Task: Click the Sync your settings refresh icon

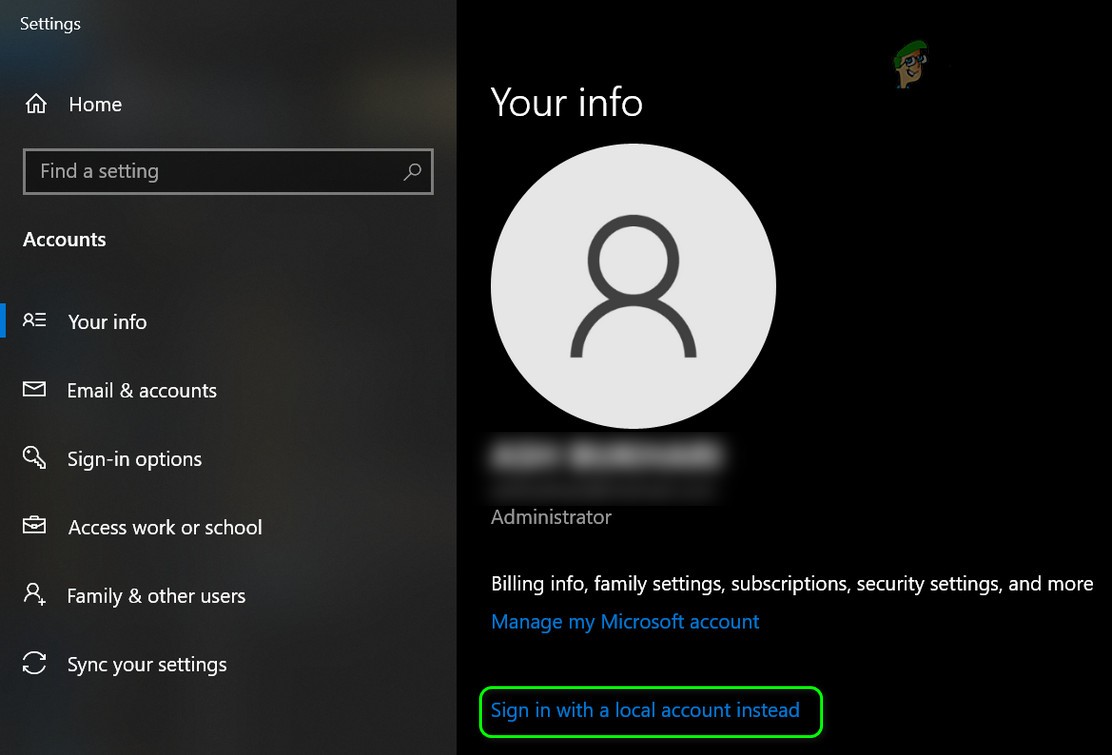Action: coord(34,664)
